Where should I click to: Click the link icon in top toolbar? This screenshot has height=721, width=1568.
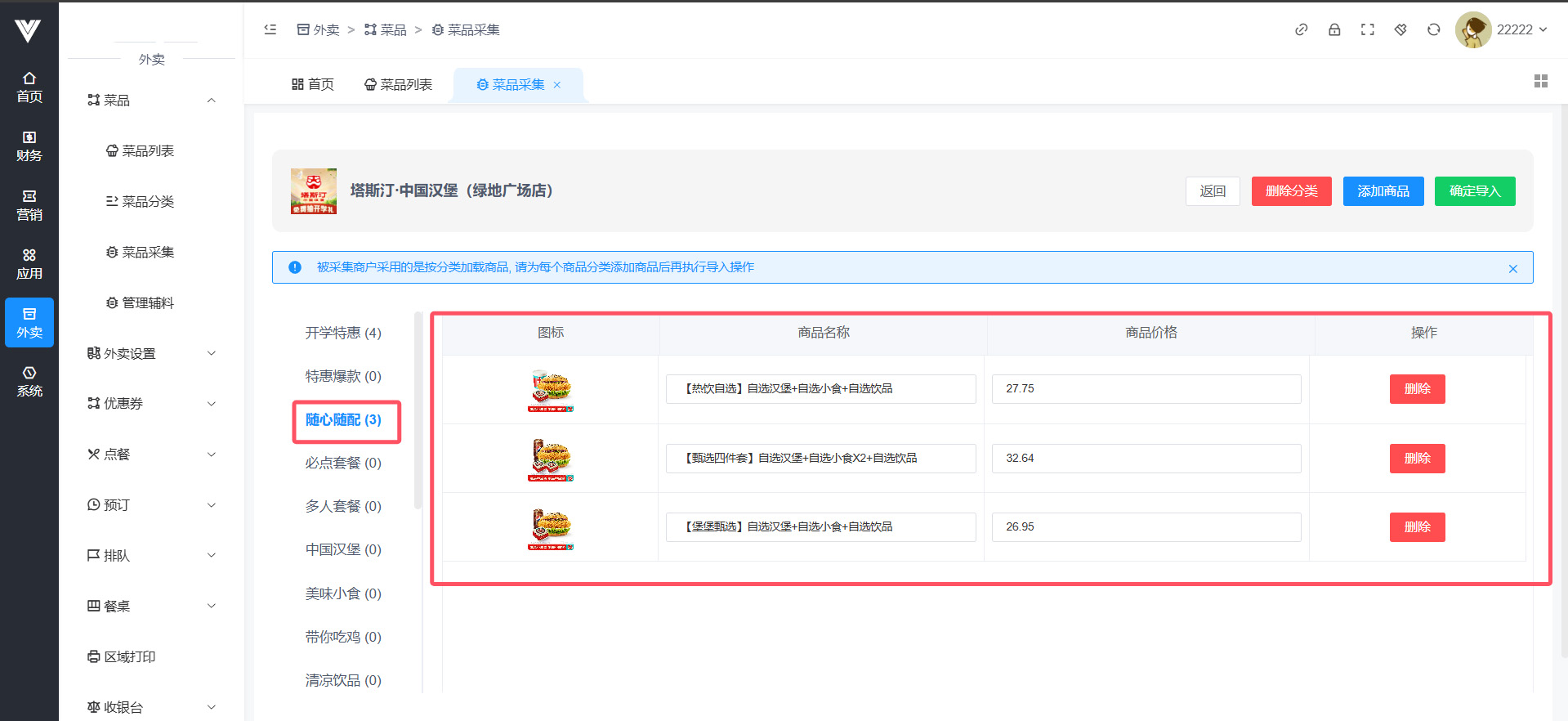pos(1301,29)
